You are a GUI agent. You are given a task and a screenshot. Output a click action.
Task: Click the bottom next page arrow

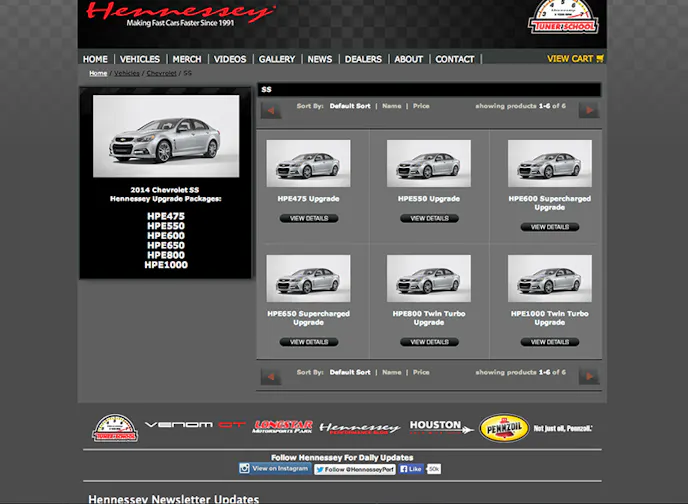[589, 376]
